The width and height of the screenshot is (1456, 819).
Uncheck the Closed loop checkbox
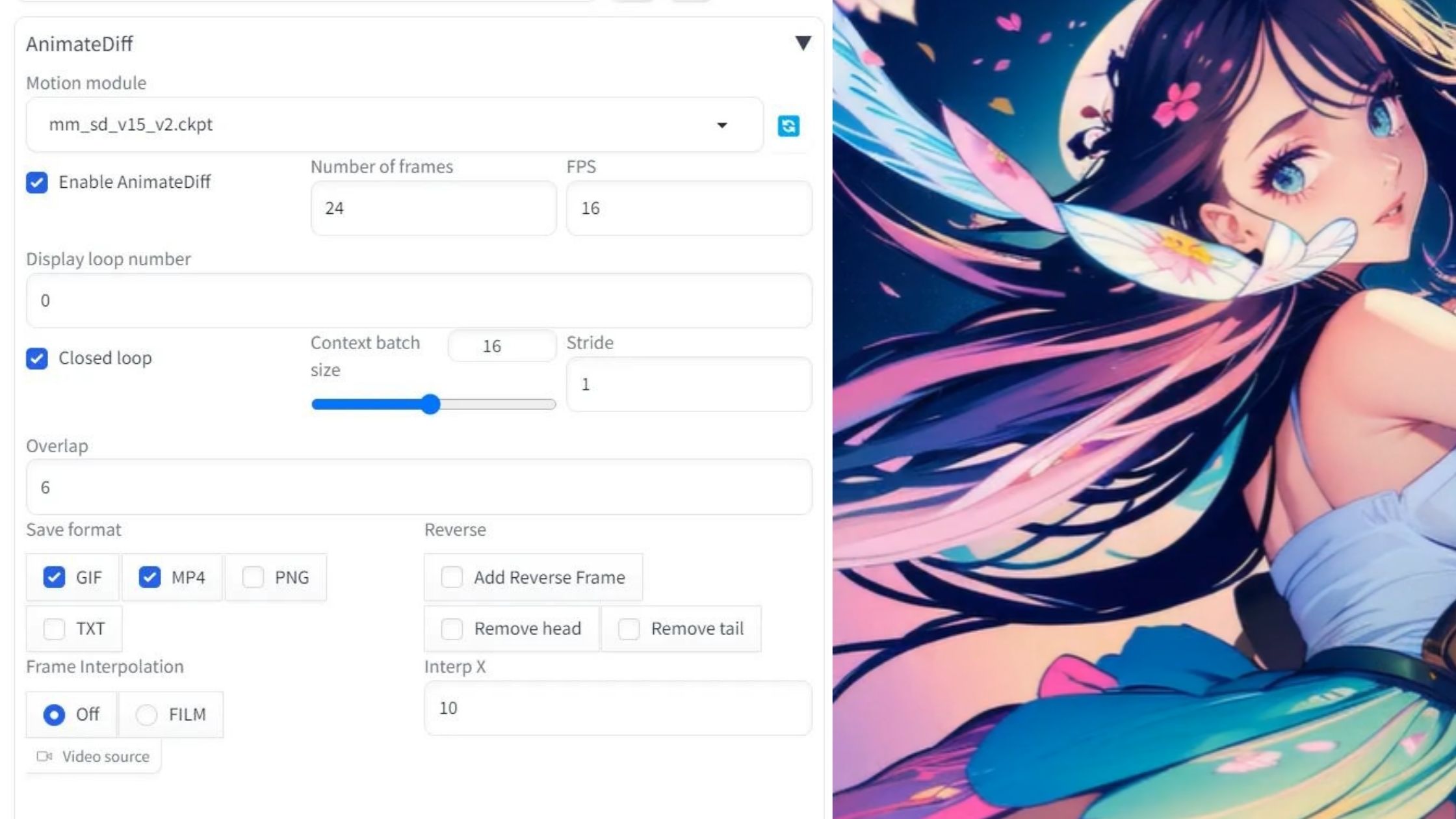point(37,358)
